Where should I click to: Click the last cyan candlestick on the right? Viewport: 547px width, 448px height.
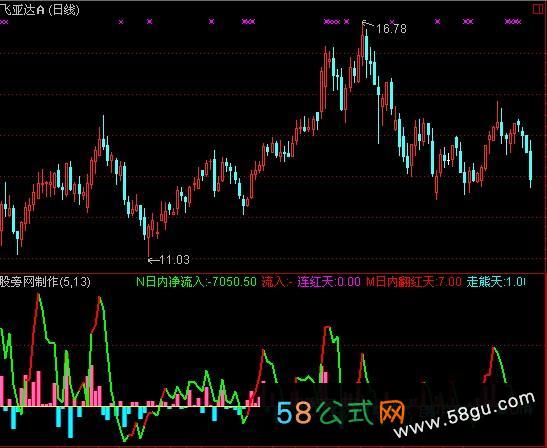531,164
